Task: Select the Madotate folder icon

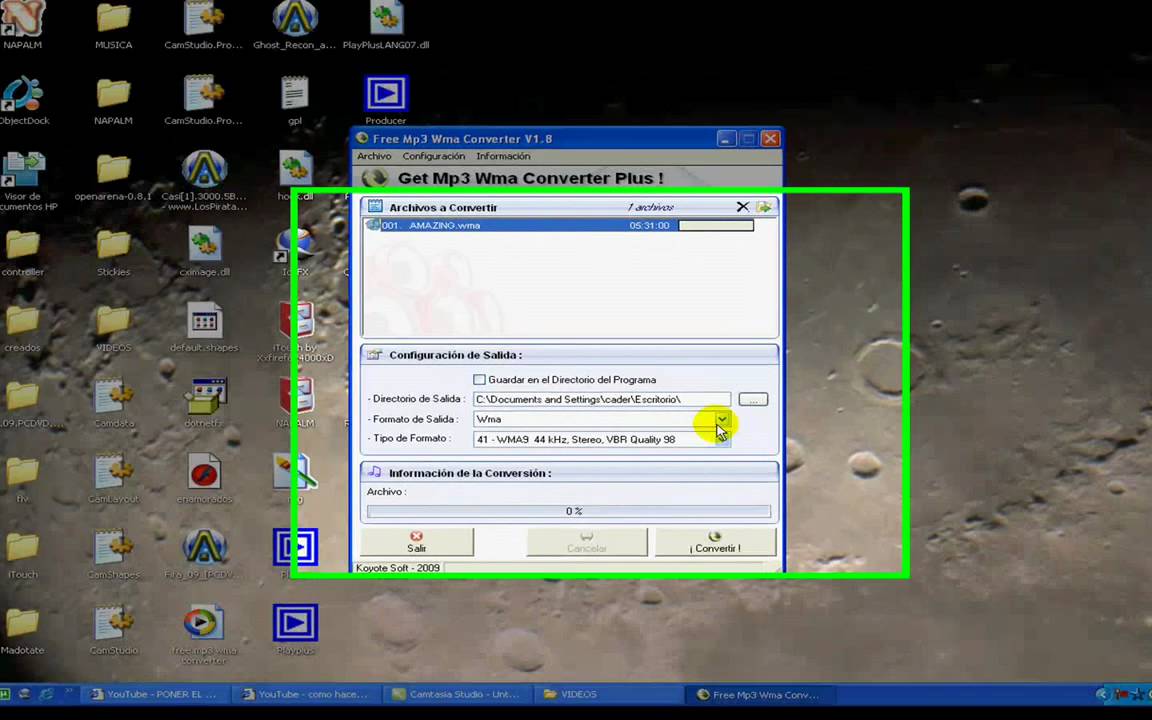Action: pyautogui.click(x=23, y=624)
